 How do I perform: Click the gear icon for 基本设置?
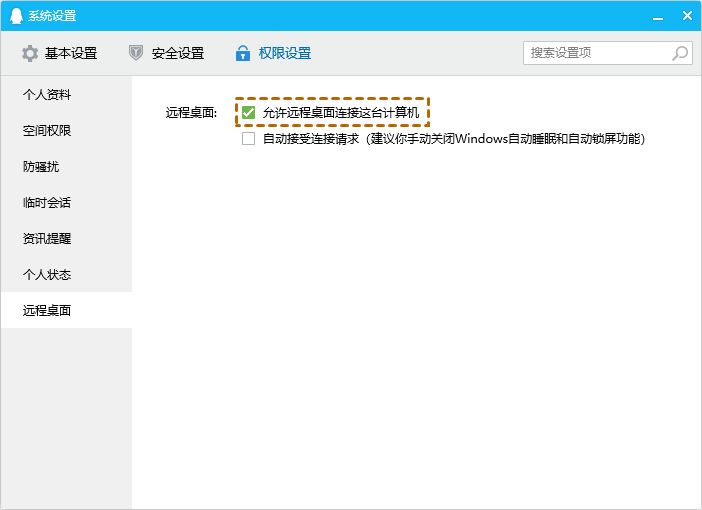(x=30, y=53)
